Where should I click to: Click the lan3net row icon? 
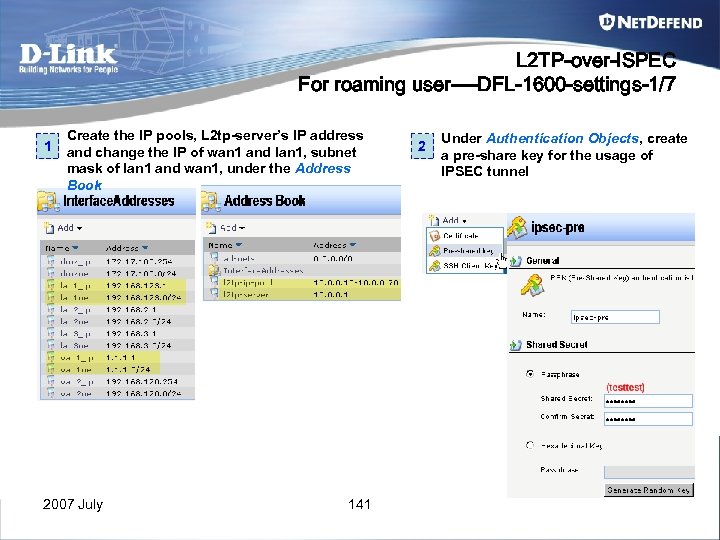click(51, 345)
